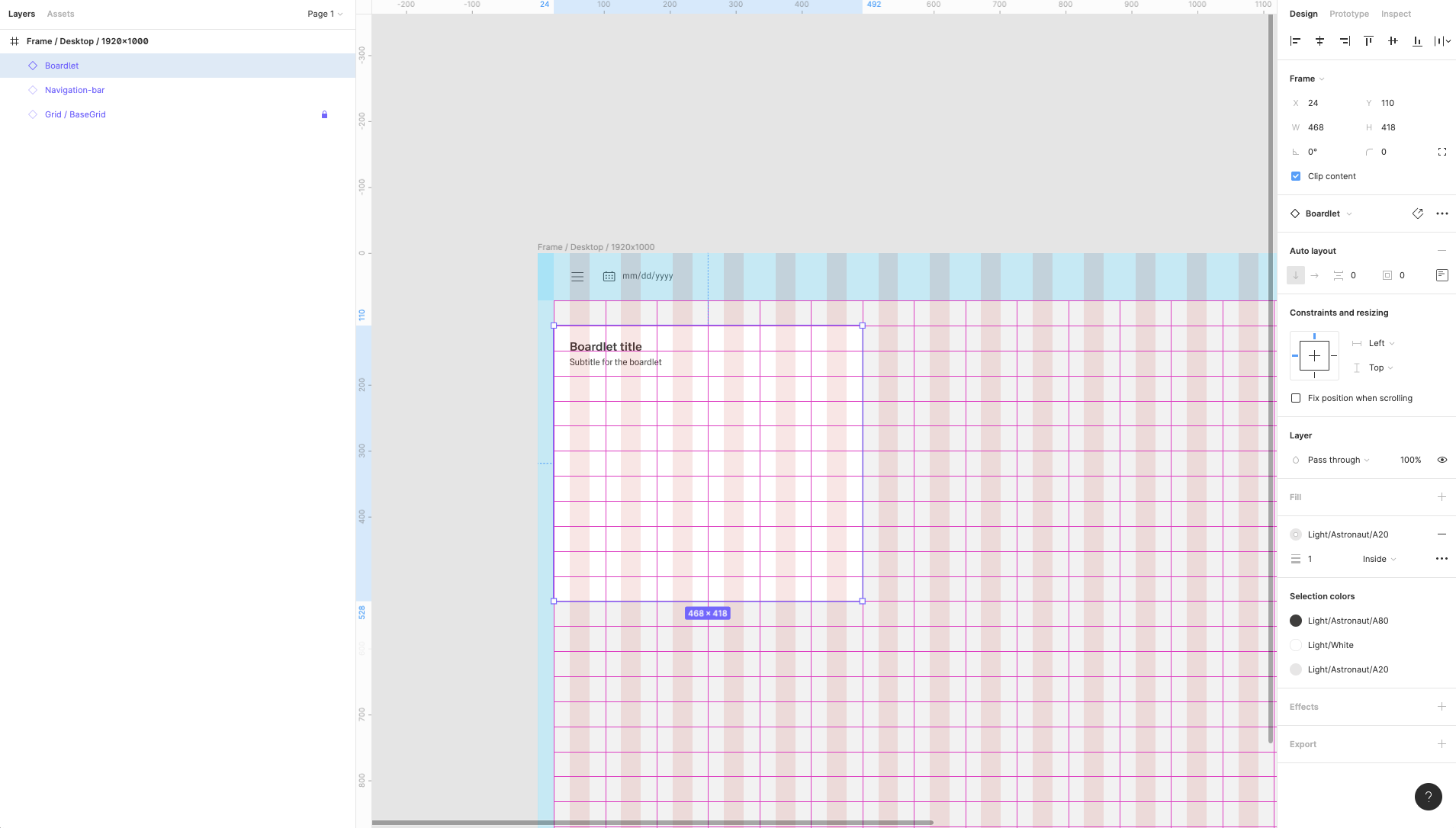Open the Pass through blend mode dropdown
This screenshot has width=1456, height=828.
pos(1338,460)
